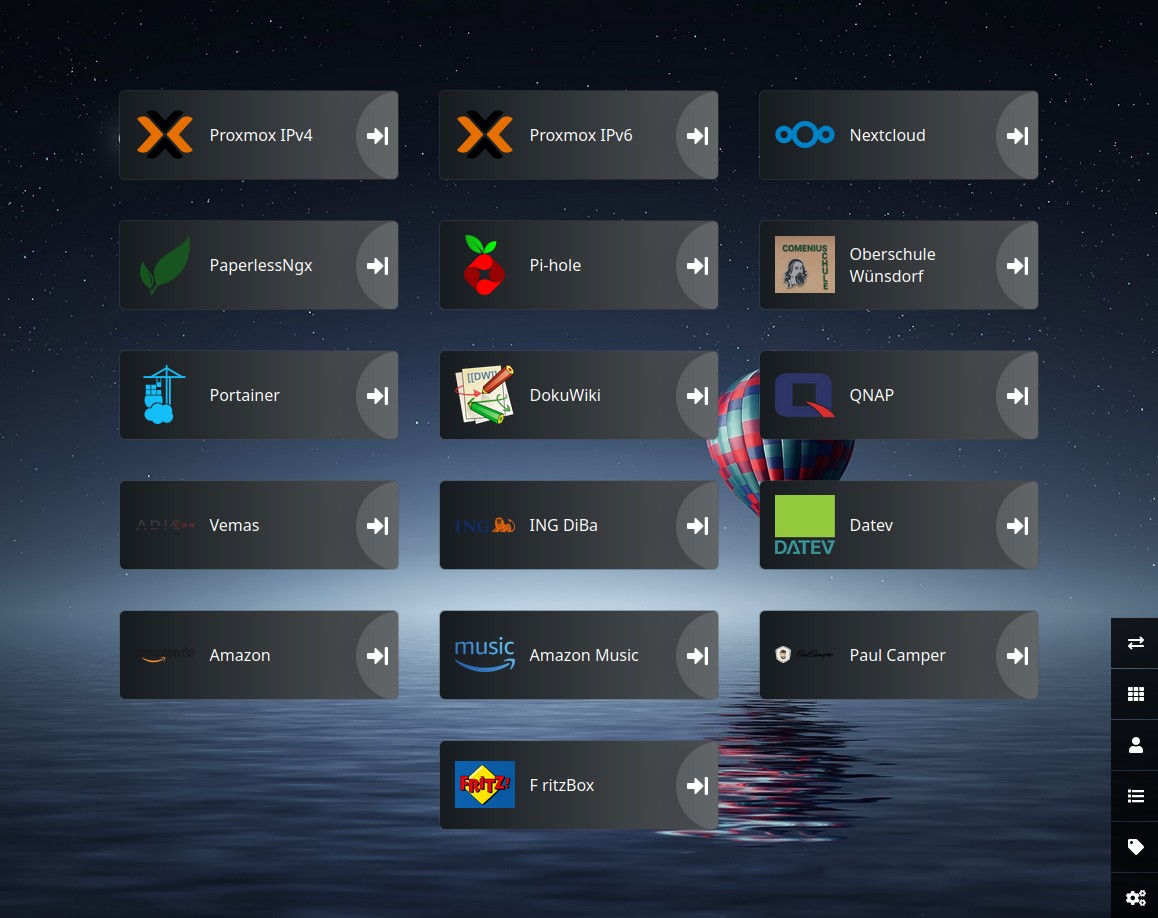Click the "PaperlessNgx" label
The image size is (1158, 918).
tap(261, 266)
